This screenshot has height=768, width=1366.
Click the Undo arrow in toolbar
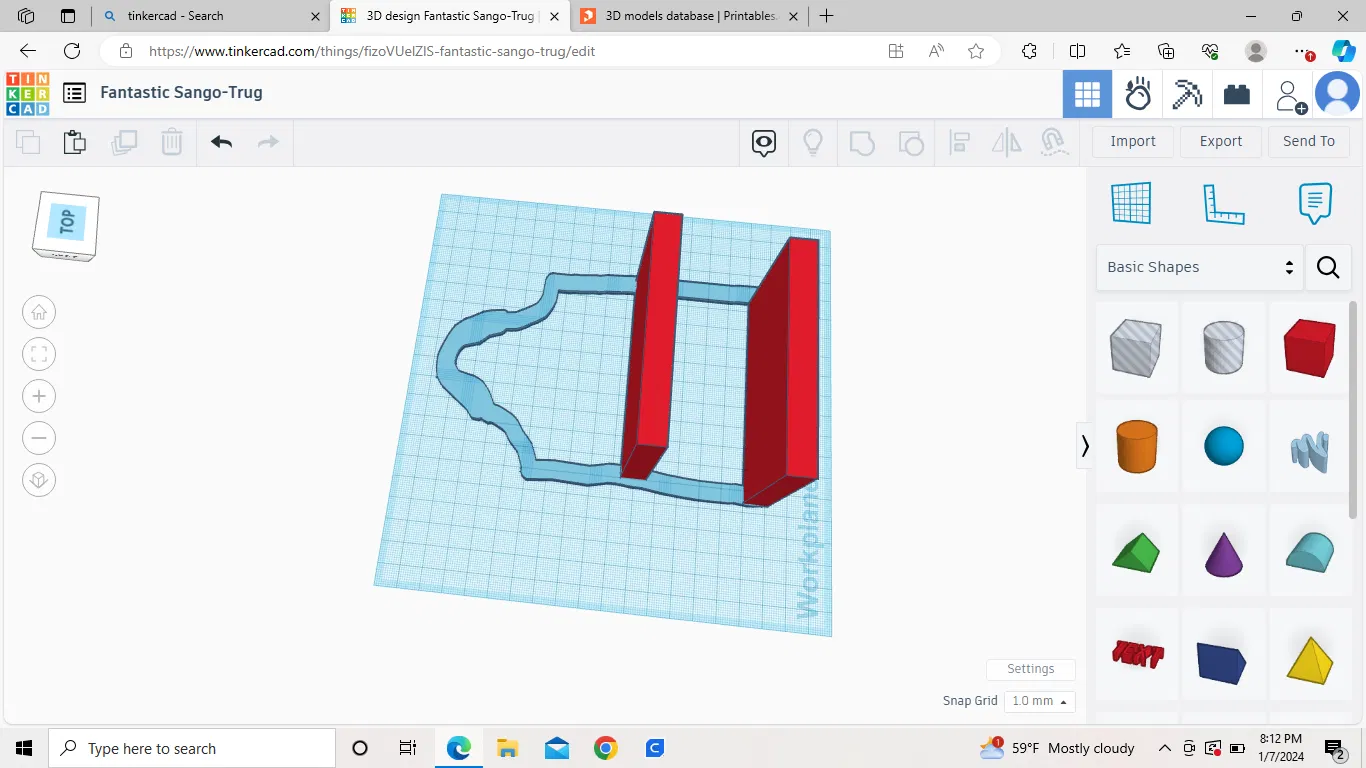pos(221,142)
